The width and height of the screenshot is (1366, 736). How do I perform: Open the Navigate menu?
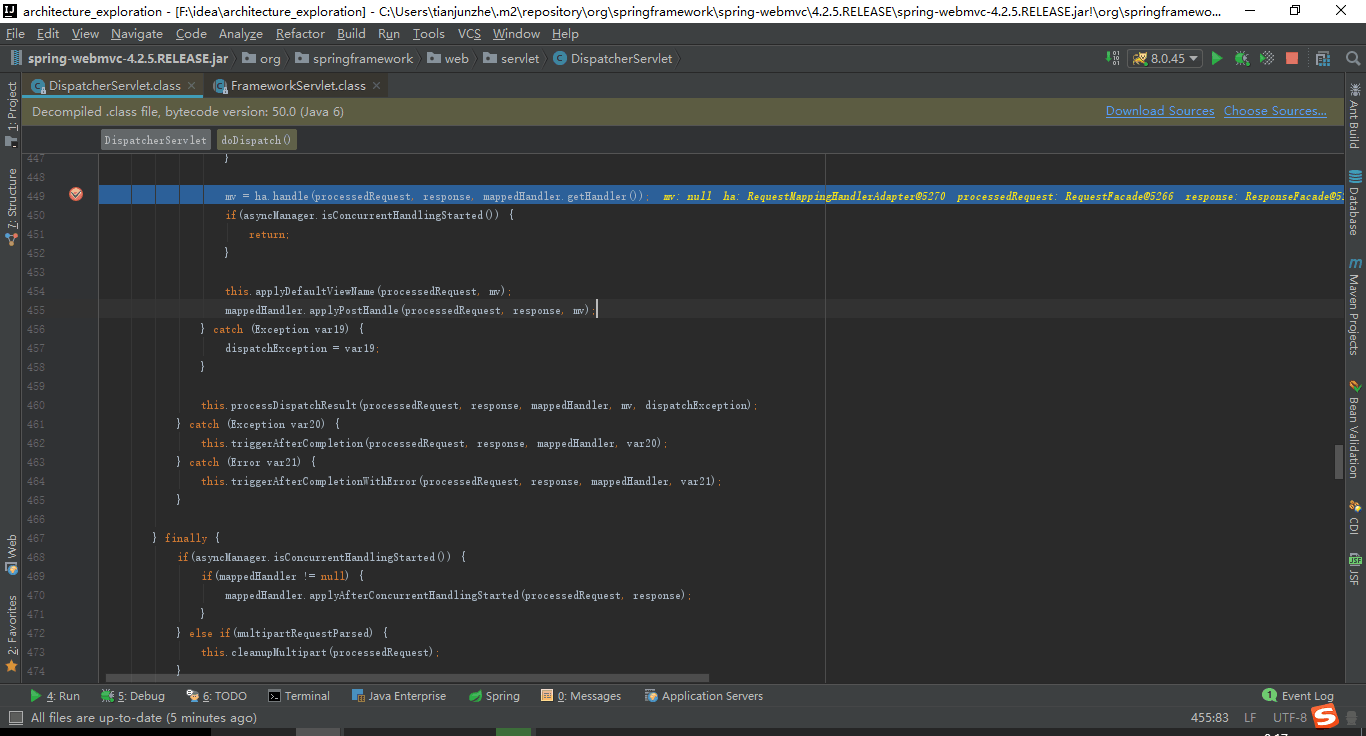point(136,33)
